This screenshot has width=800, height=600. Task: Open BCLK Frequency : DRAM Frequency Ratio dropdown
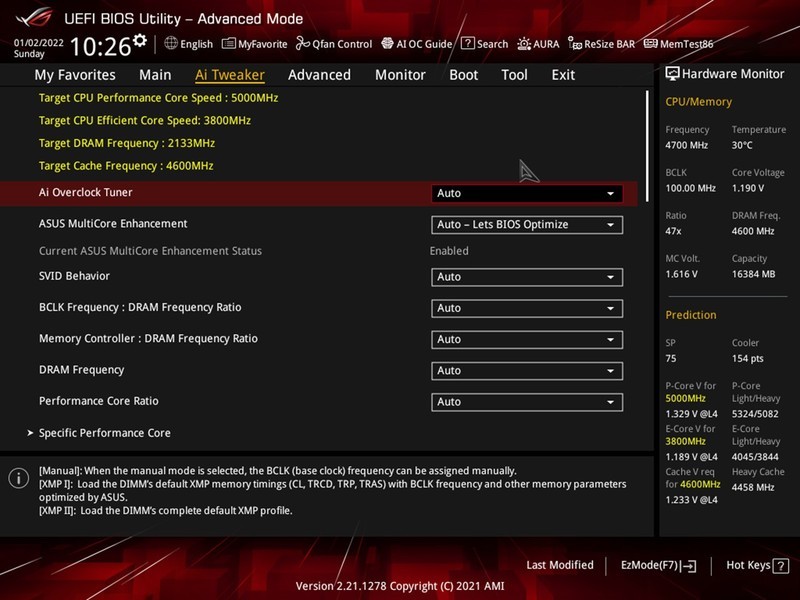[x=527, y=308]
